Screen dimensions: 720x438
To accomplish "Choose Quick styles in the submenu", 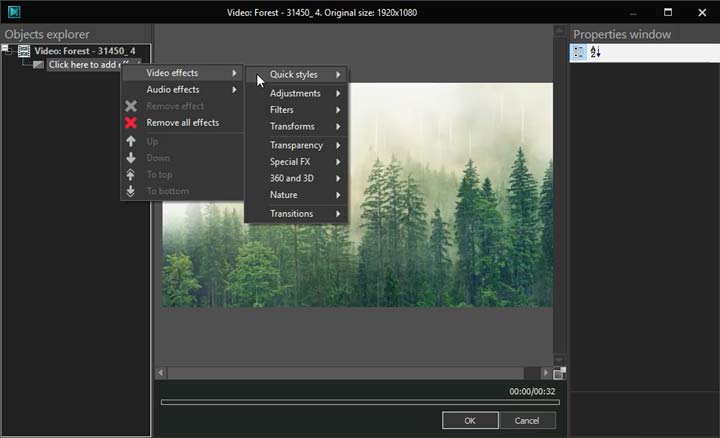I will click(296, 74).
